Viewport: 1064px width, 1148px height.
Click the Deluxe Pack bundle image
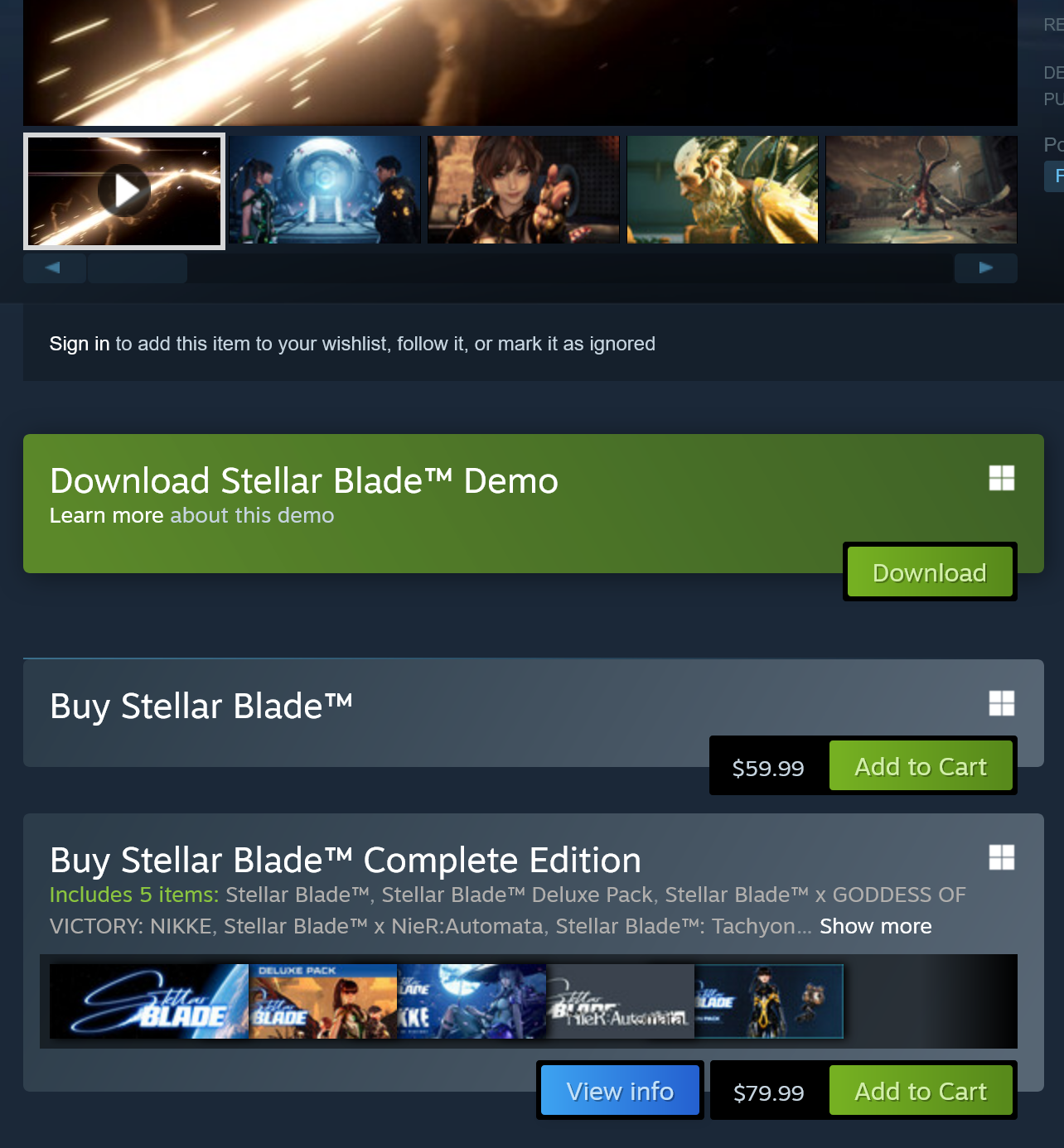tap(323, 1001)
